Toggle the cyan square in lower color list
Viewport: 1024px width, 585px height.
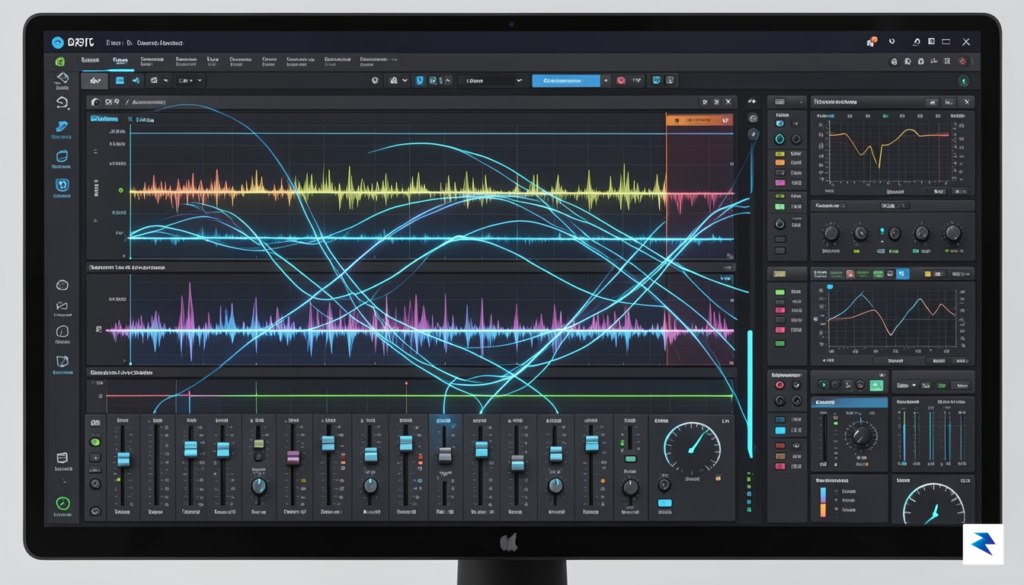[780, 431]
